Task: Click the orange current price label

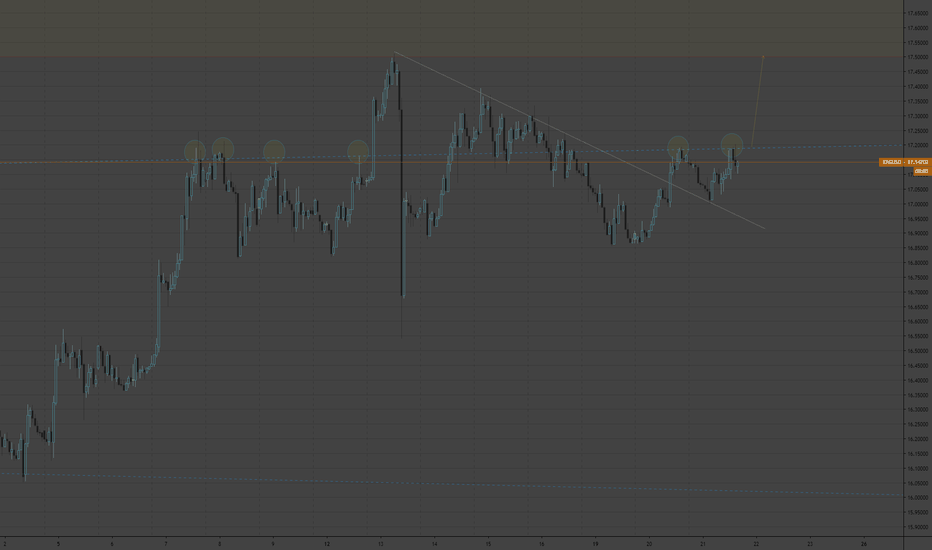Action: click(x=905, y=162)
